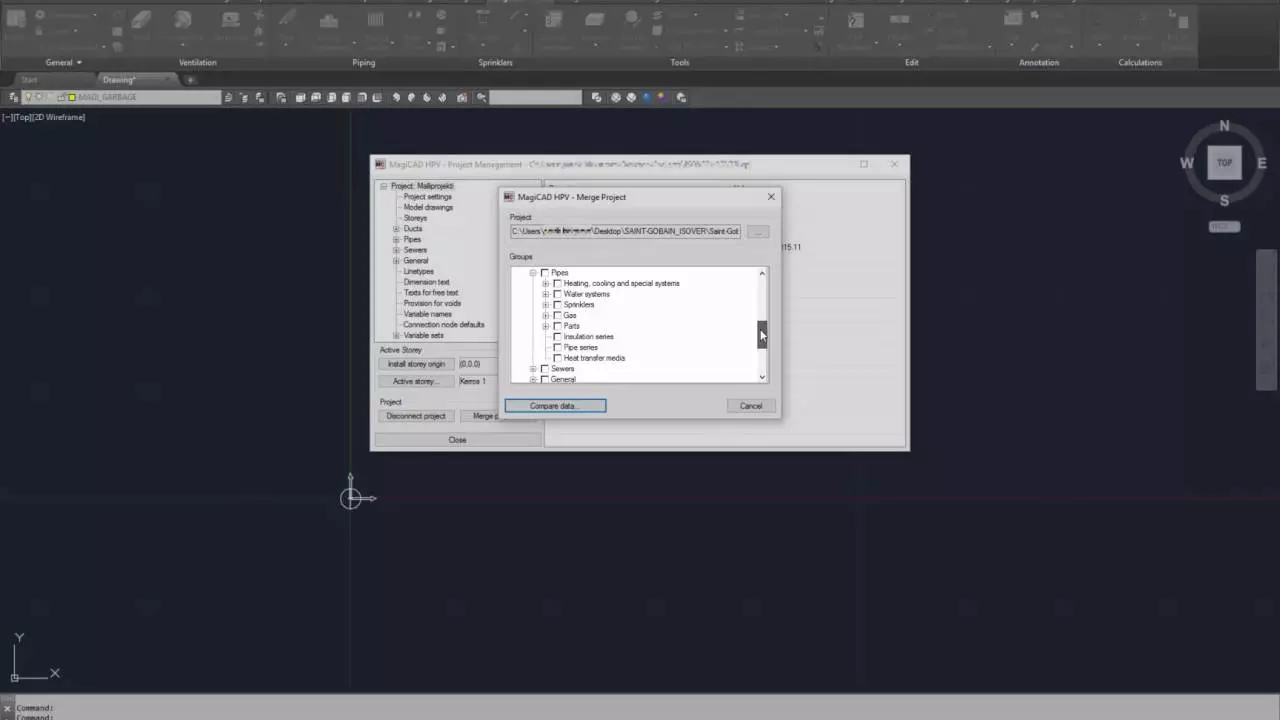Click the S compass letter on the ViewCube
The height and width of the screenshot is (720, 1280).
point(1224,200)
